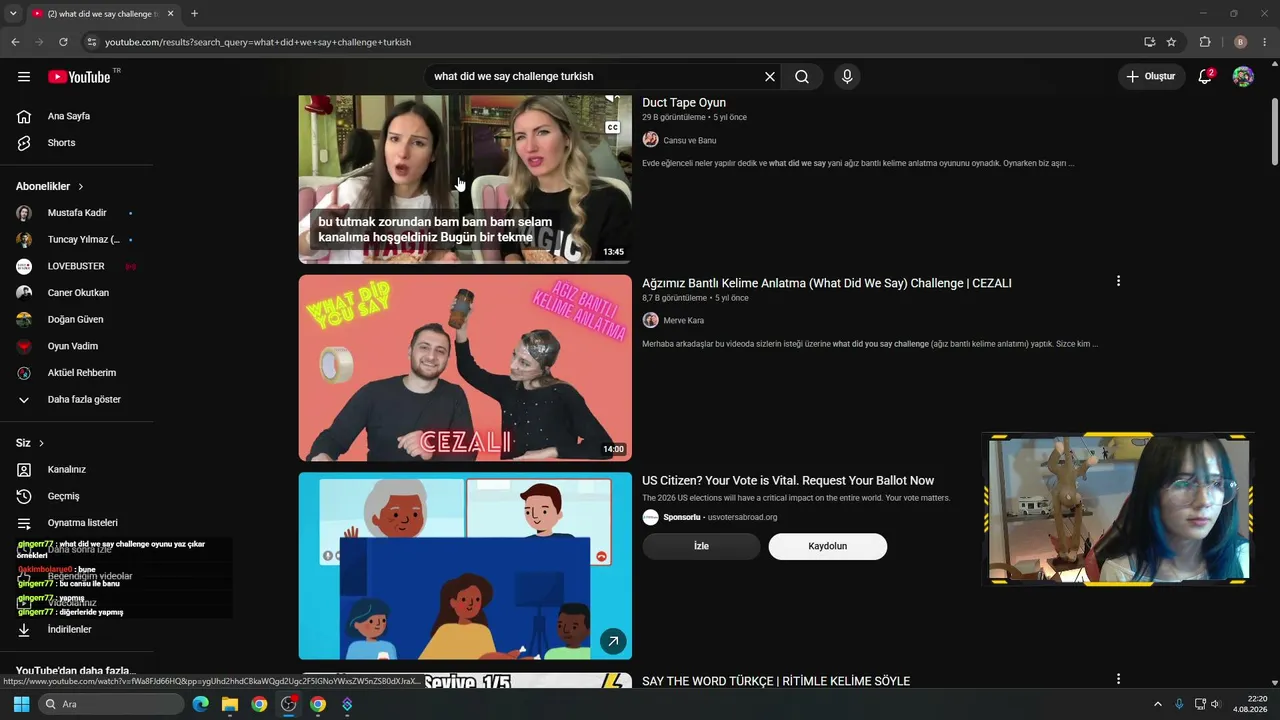Close the YouTube browser tab

click(x=171, y=14)
